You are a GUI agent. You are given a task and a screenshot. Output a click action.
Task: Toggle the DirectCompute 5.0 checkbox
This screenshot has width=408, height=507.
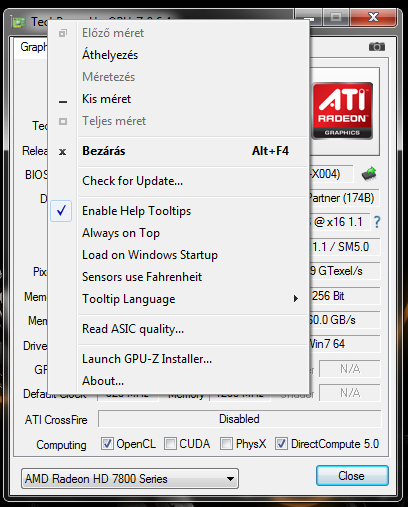tap(281, 444)
